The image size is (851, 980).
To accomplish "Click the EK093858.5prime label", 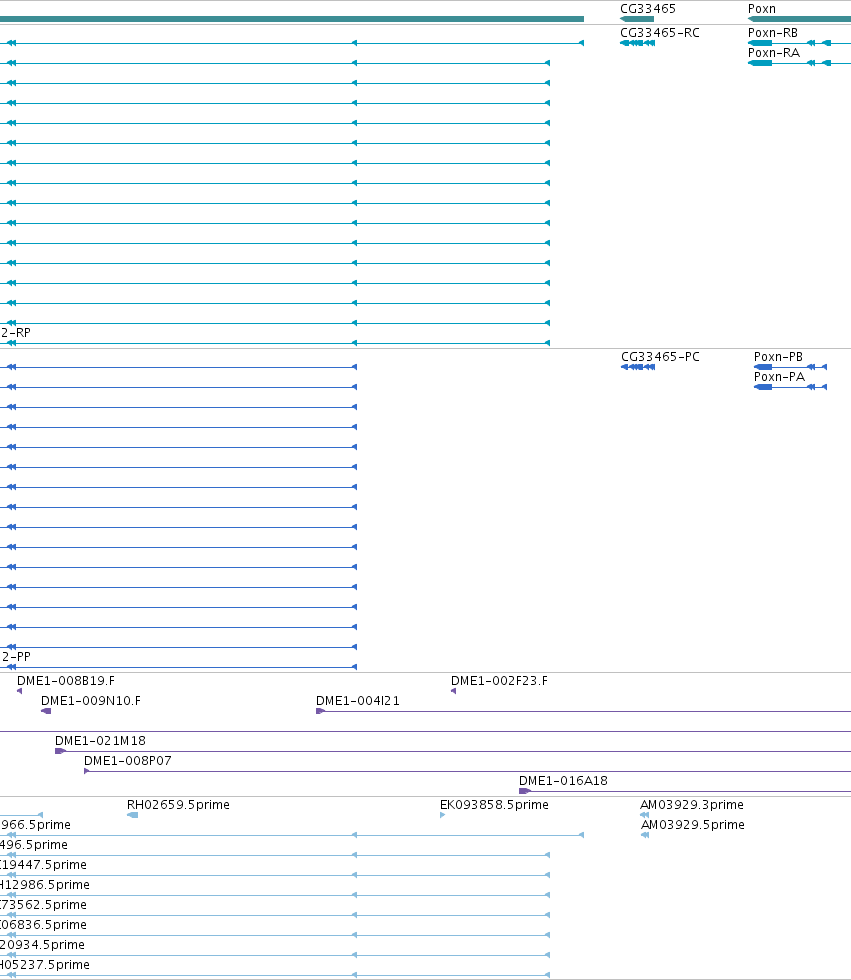I will pyautogui.click(x=494, y=804).
